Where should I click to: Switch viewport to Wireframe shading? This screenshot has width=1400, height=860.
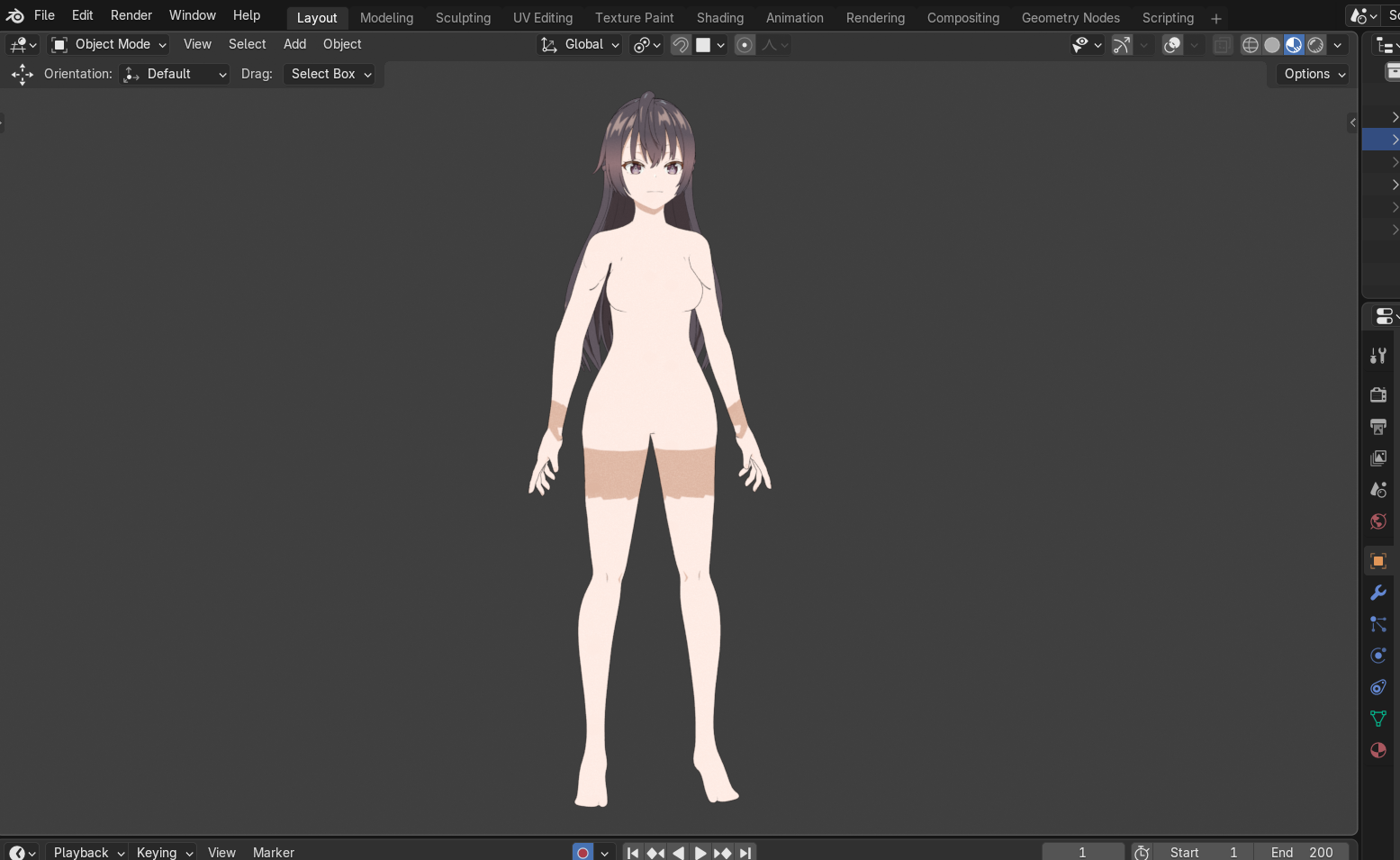[x=1250, y=45]
